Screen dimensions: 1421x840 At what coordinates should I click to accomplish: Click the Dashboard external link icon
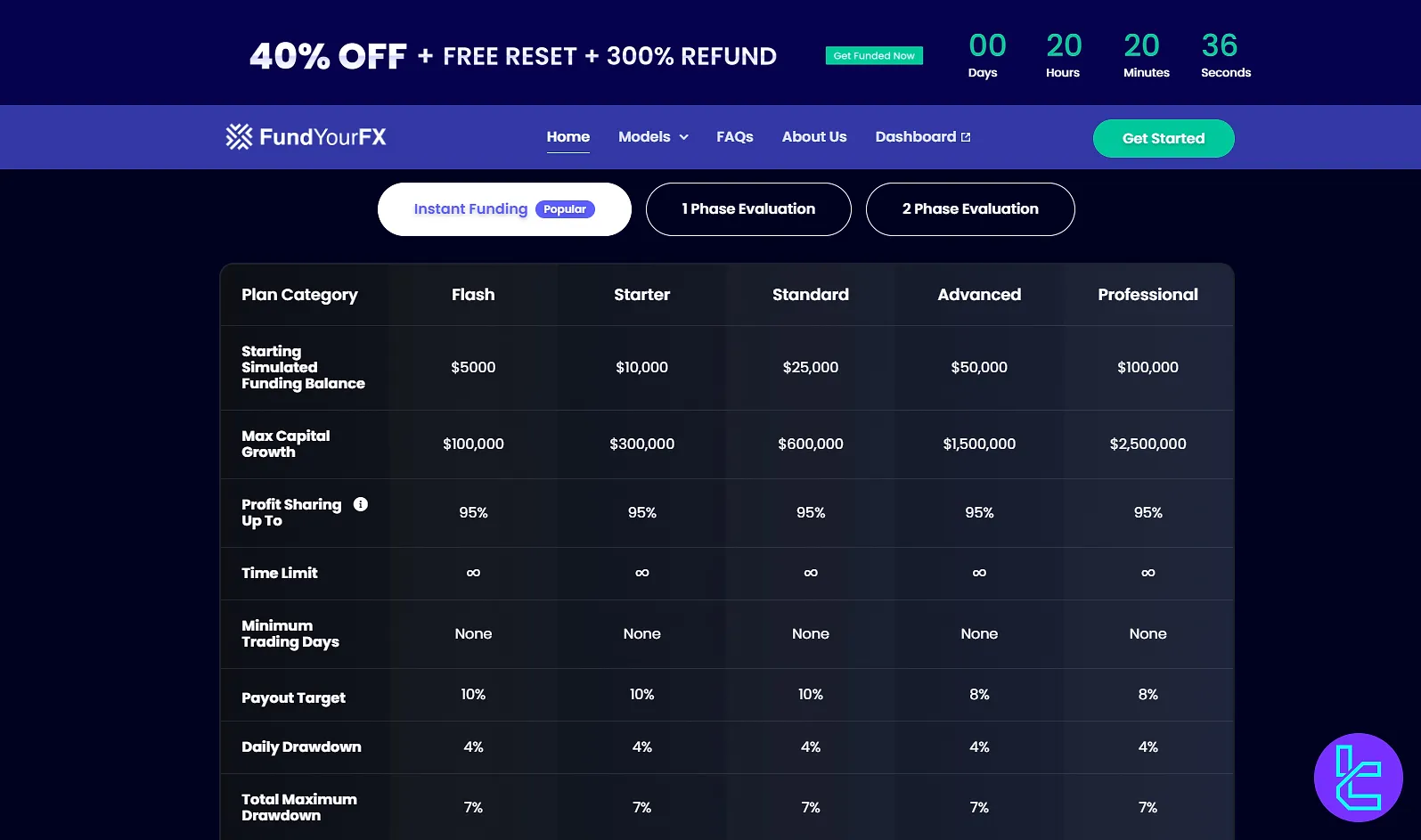[966, 137]
